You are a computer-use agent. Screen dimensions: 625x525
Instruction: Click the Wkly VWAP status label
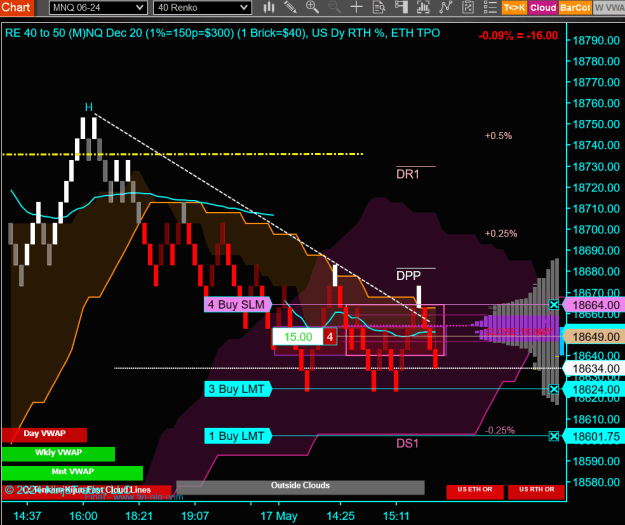[x=58, y=454]
